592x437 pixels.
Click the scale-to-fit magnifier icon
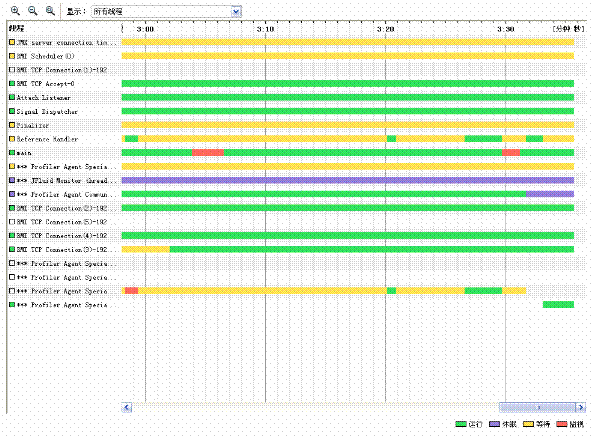tap(50, 11)
